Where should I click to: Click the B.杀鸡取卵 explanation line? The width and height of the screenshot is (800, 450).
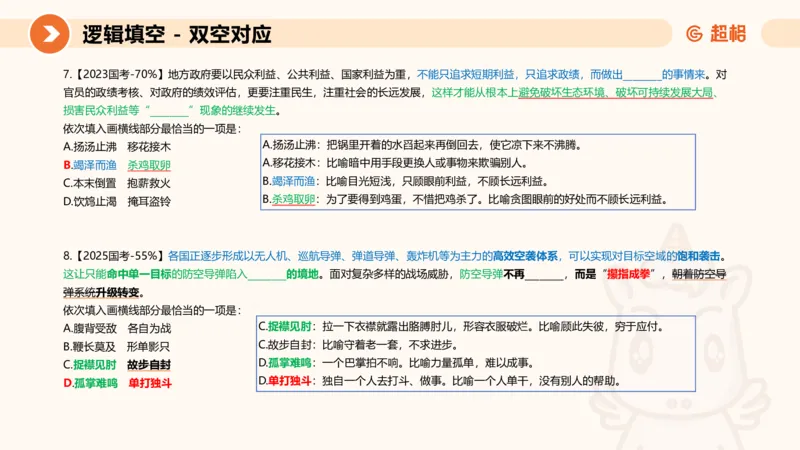tap(465, 199)
